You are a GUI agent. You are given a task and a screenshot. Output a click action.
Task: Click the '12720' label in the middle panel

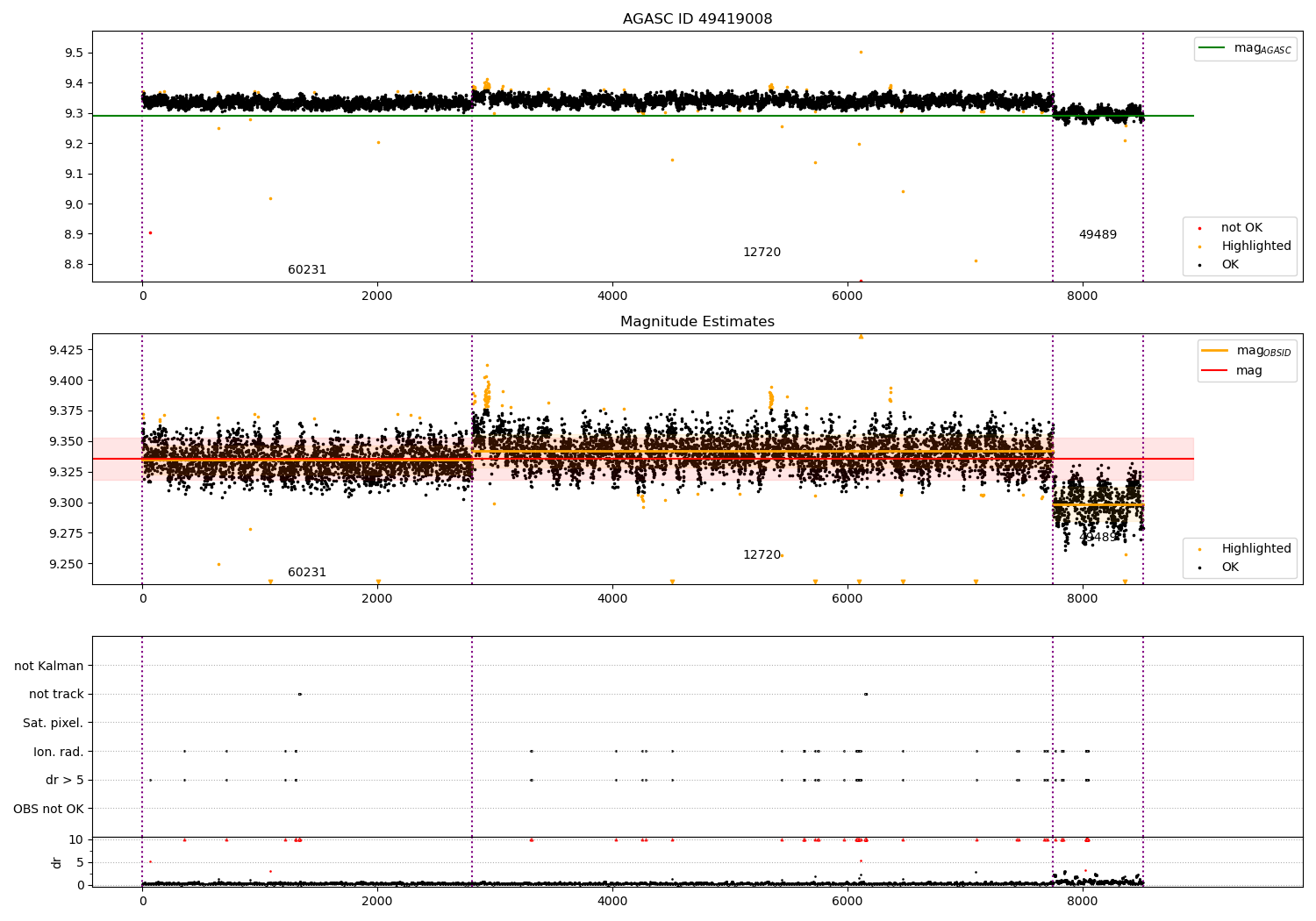(762, 555)
